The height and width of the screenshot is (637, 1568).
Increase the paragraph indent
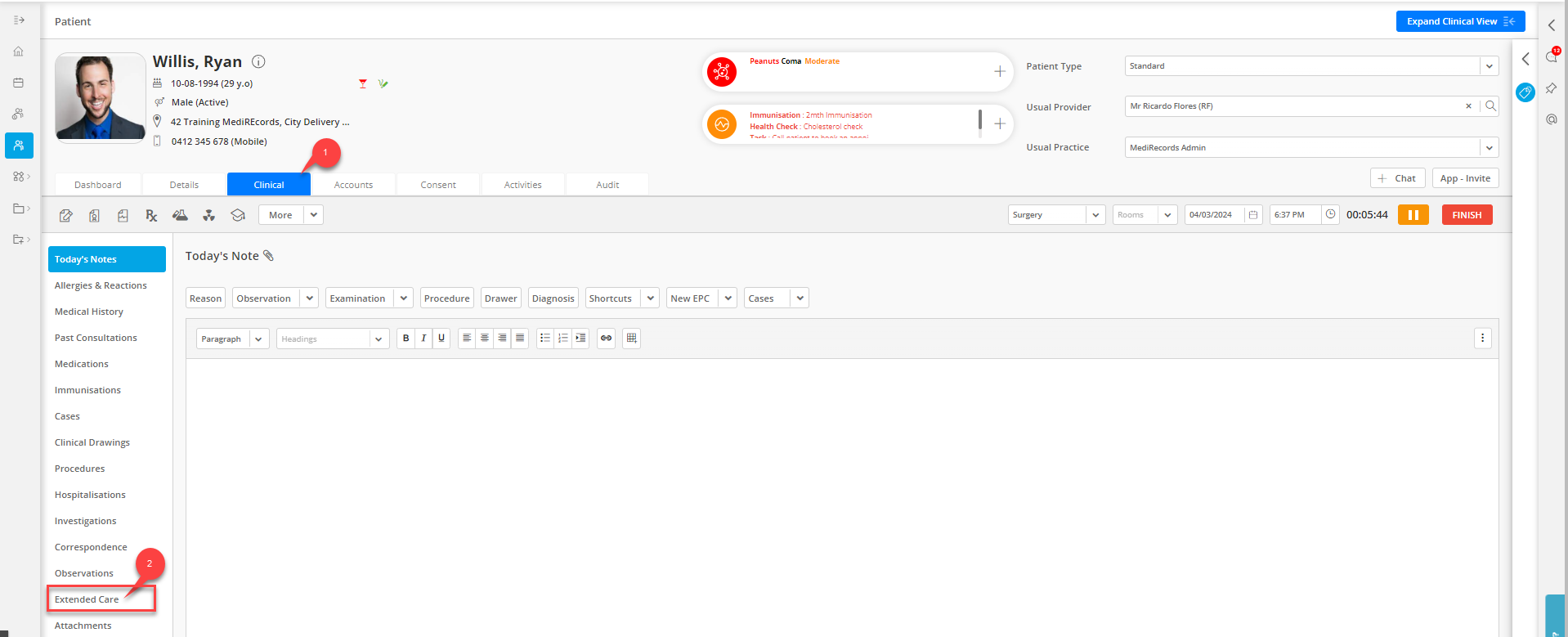[580, 339]
